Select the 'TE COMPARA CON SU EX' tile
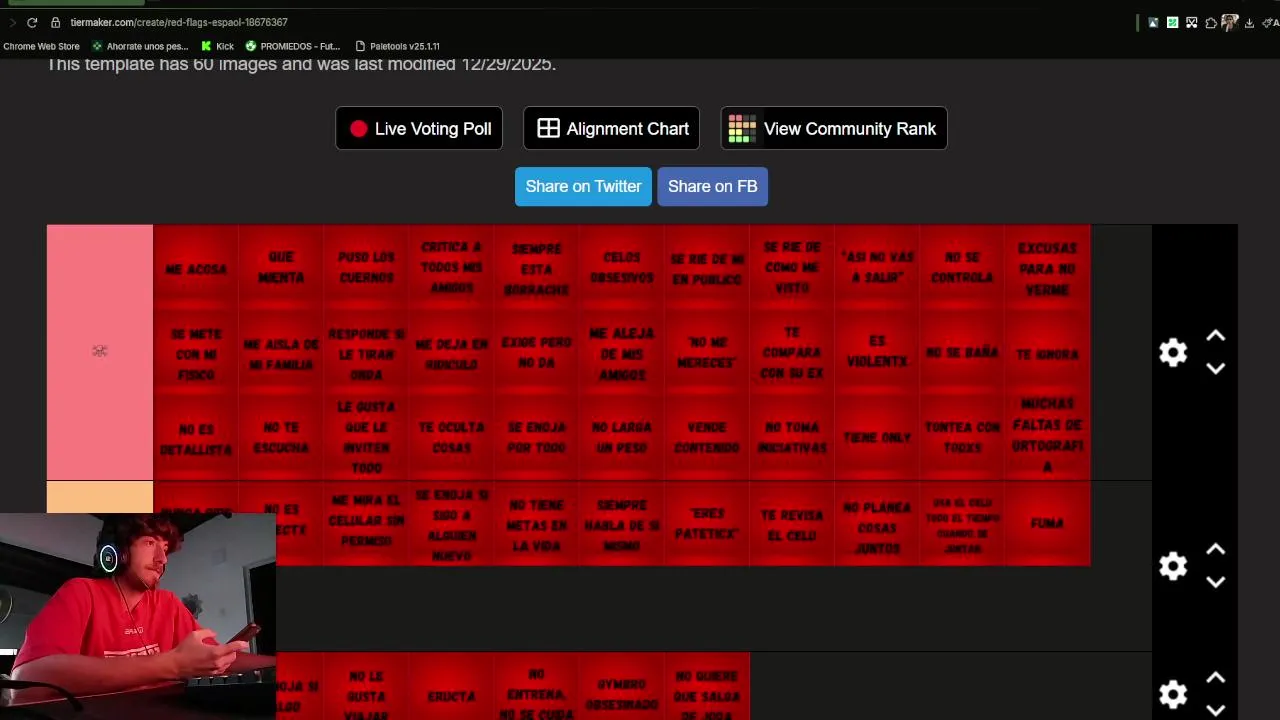The image size is (1280, 720). (x=792, y=353)
